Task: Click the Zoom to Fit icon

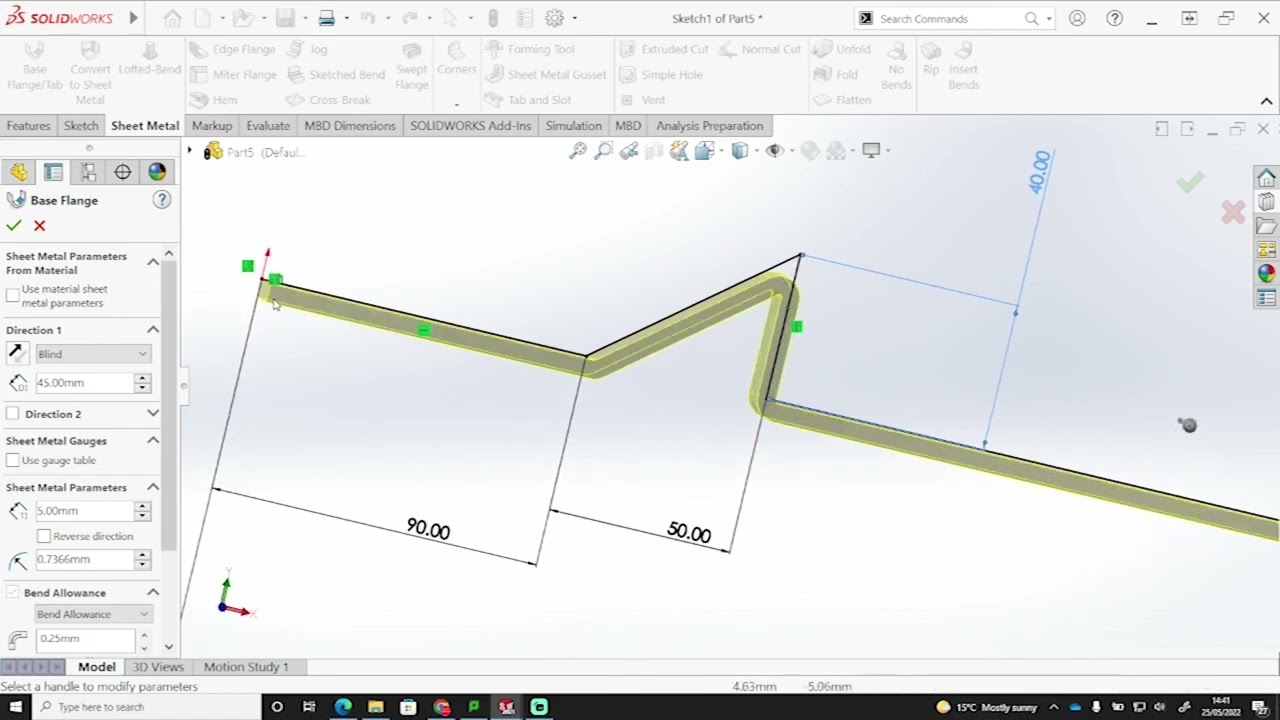Action: click(578, 151)
